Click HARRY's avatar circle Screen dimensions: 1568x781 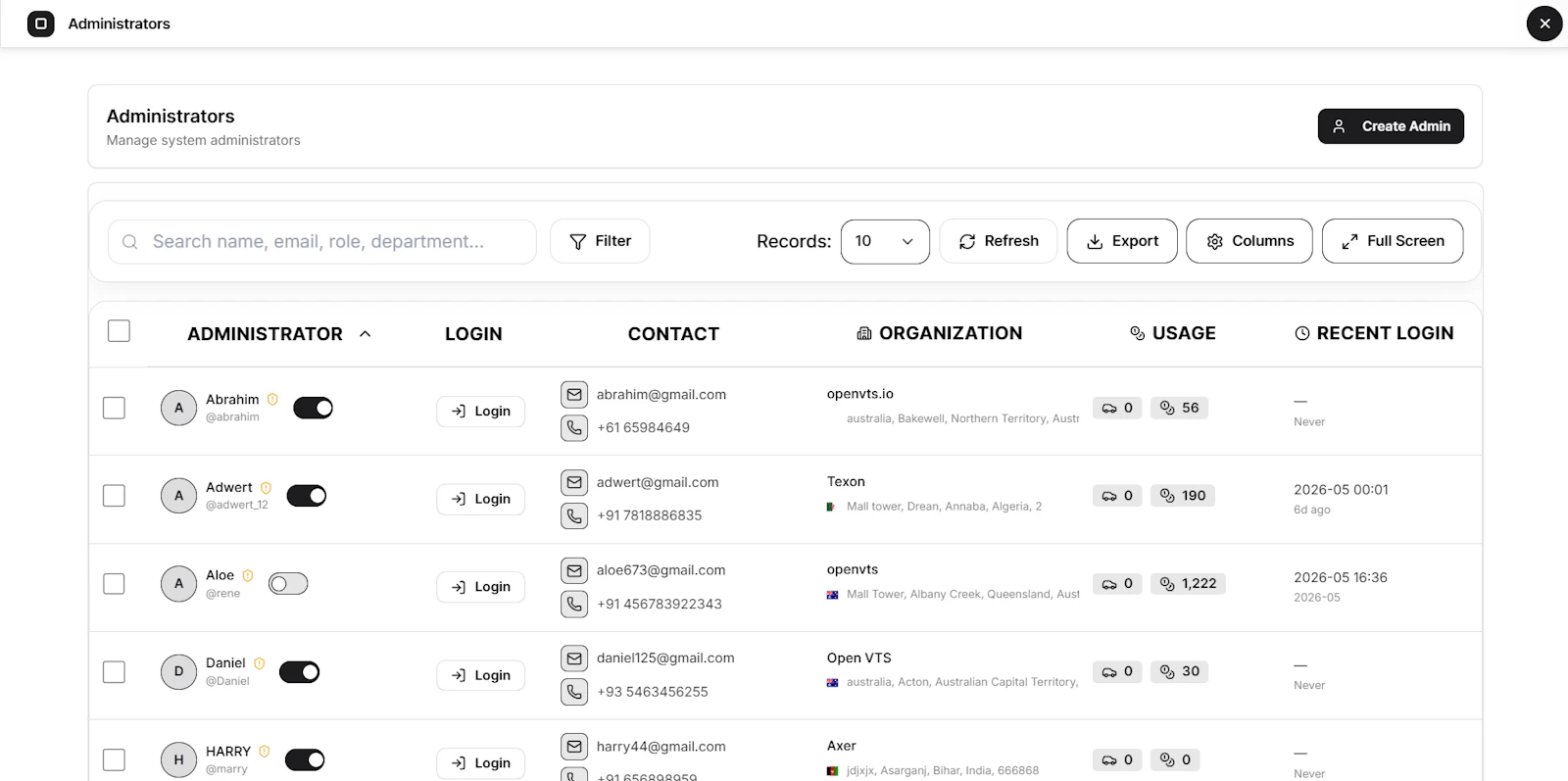178,760
